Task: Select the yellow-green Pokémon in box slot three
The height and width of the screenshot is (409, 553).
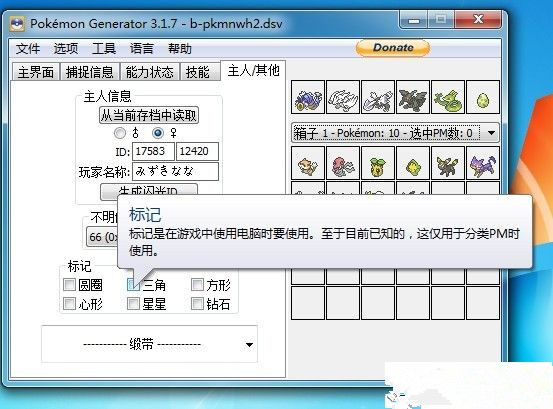Action: (x=378, y=163)
